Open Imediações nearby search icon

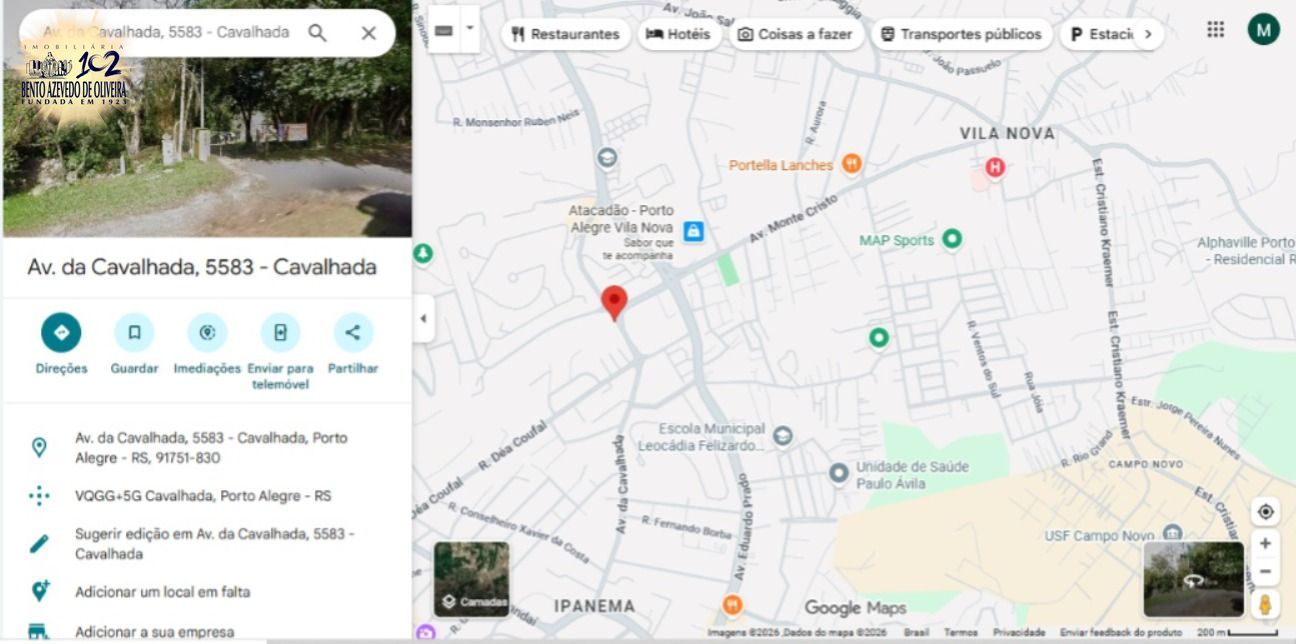point(207,333)
